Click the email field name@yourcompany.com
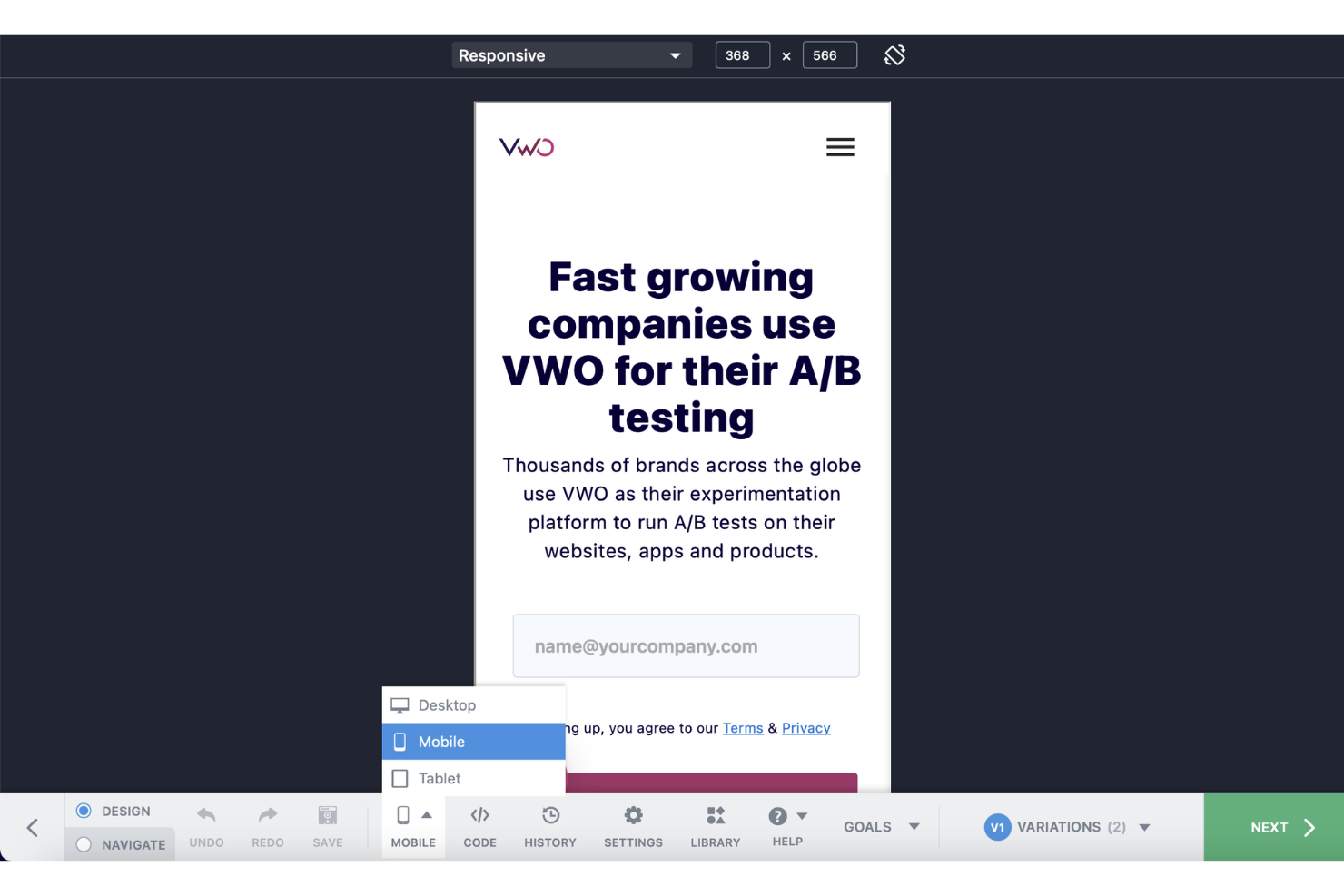Screen dimensions: 1344x896 pos(686,645)
